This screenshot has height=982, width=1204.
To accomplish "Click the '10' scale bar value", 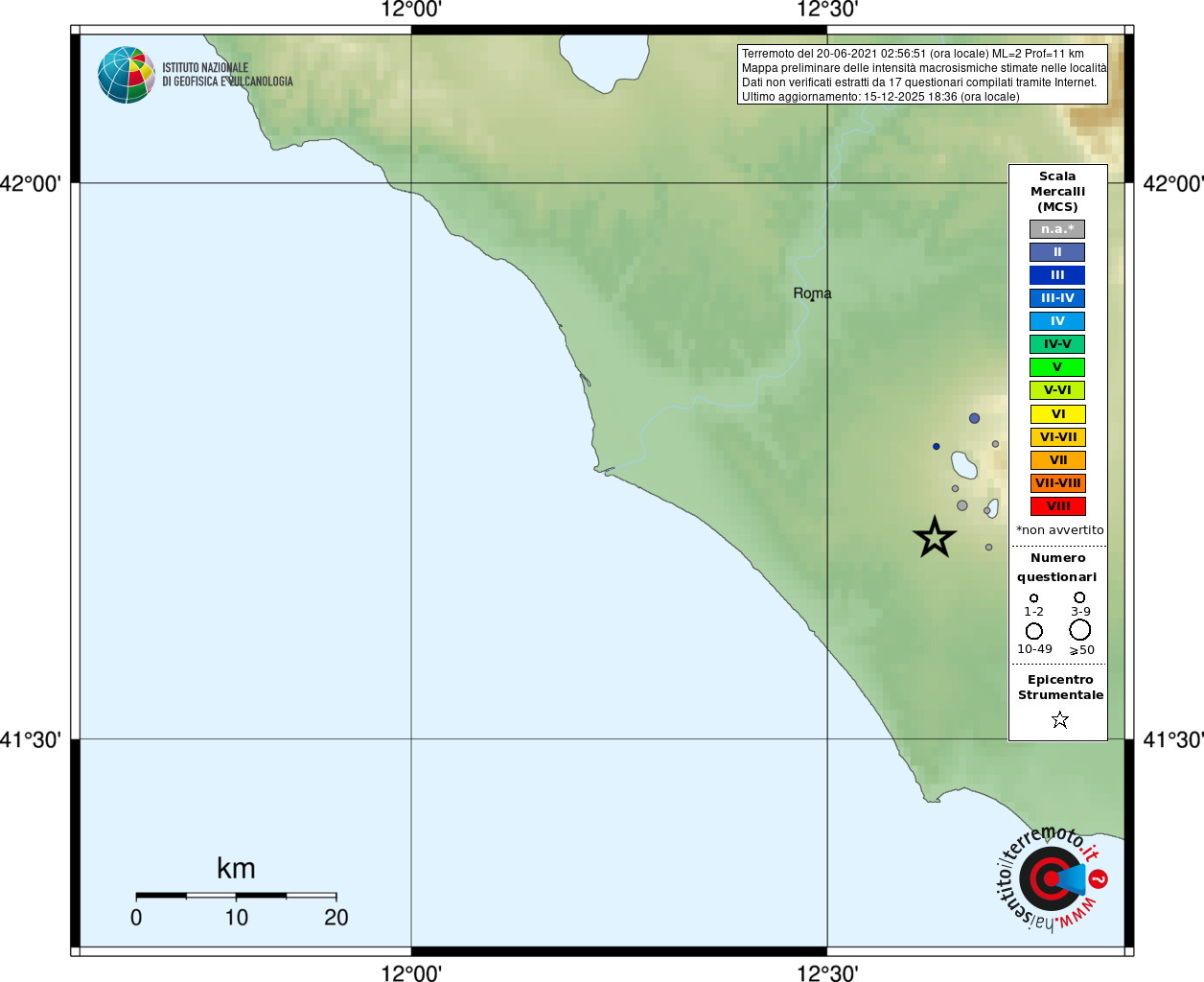I will click(236, 918).
